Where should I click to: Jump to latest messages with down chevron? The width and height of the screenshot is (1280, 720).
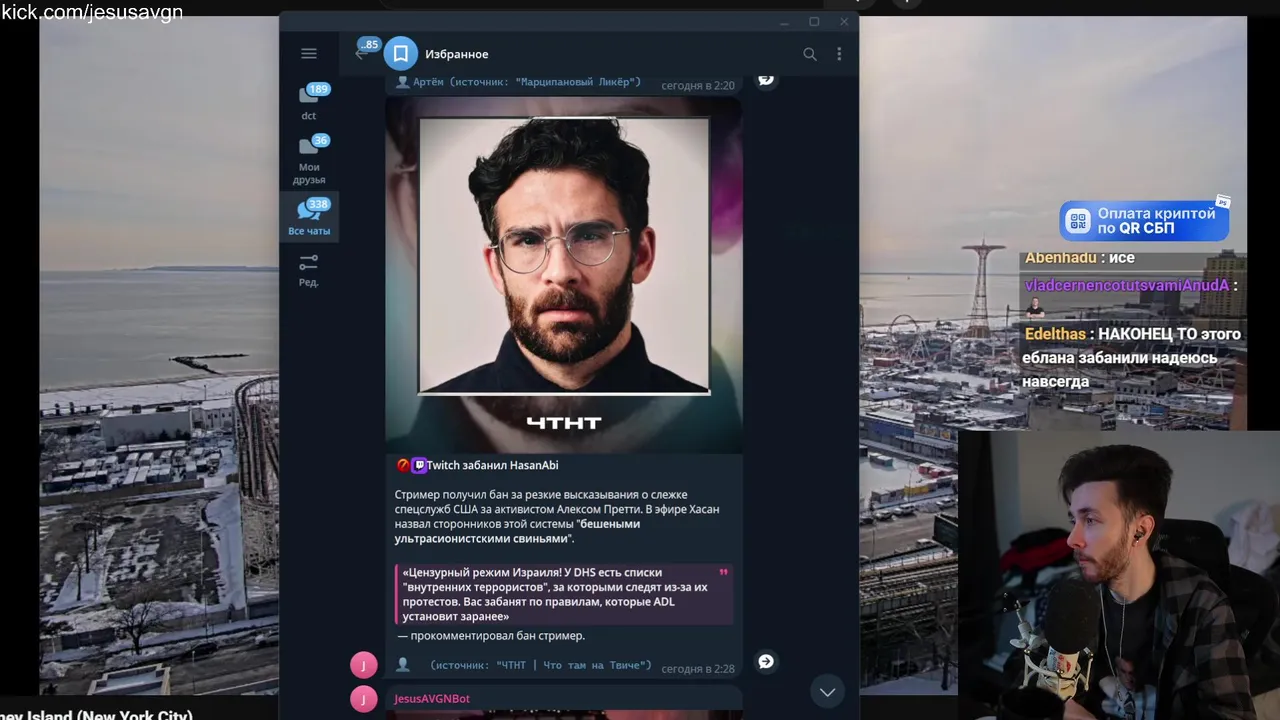pos(827,692)
